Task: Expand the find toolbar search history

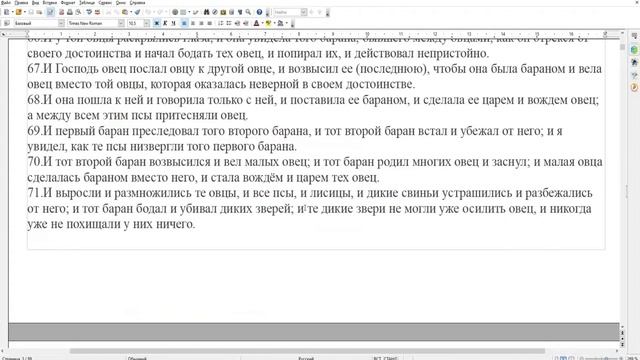Action: pyautogui.click(x=304, y=12)
